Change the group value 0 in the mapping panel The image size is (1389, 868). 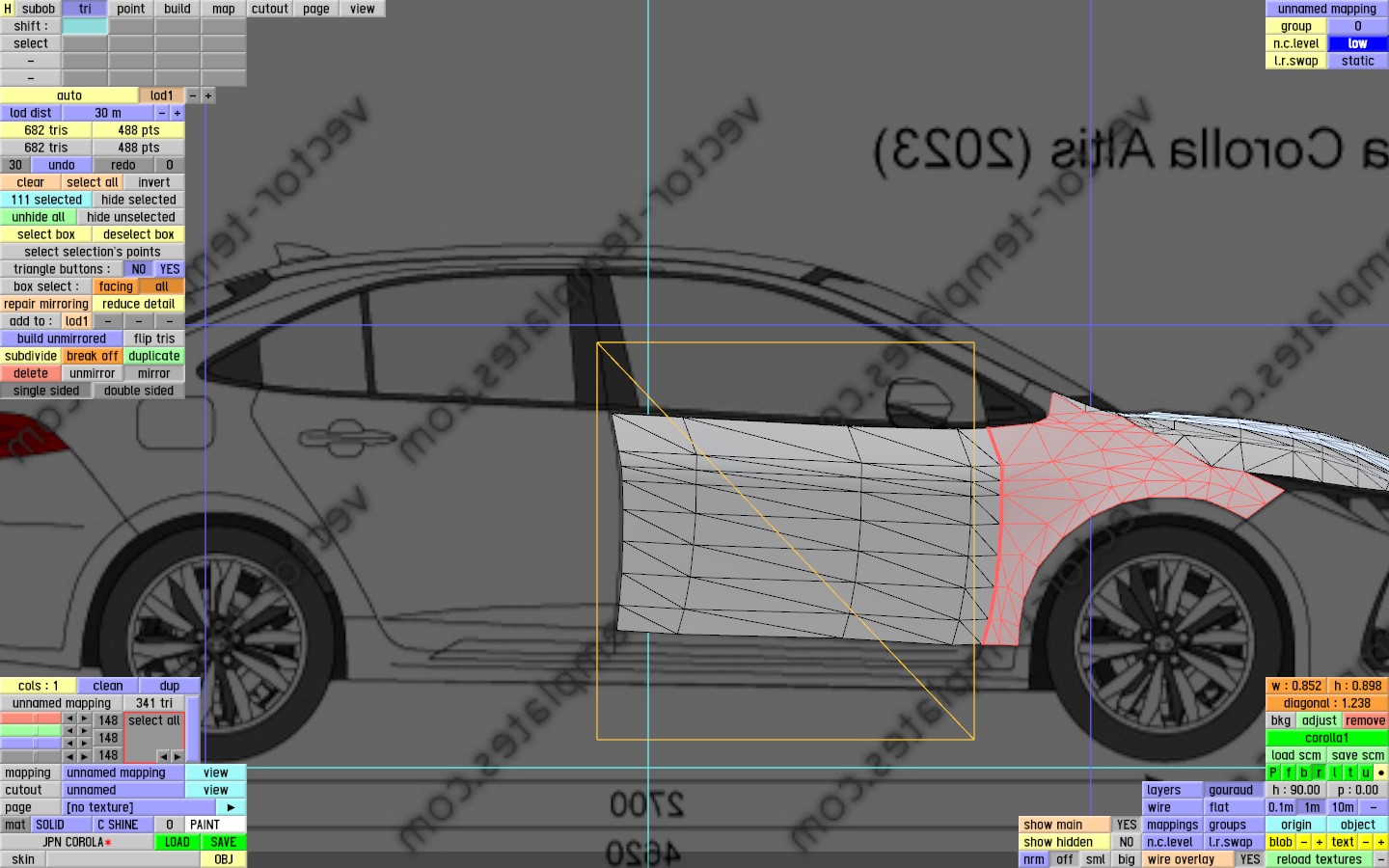(1358, 26)
